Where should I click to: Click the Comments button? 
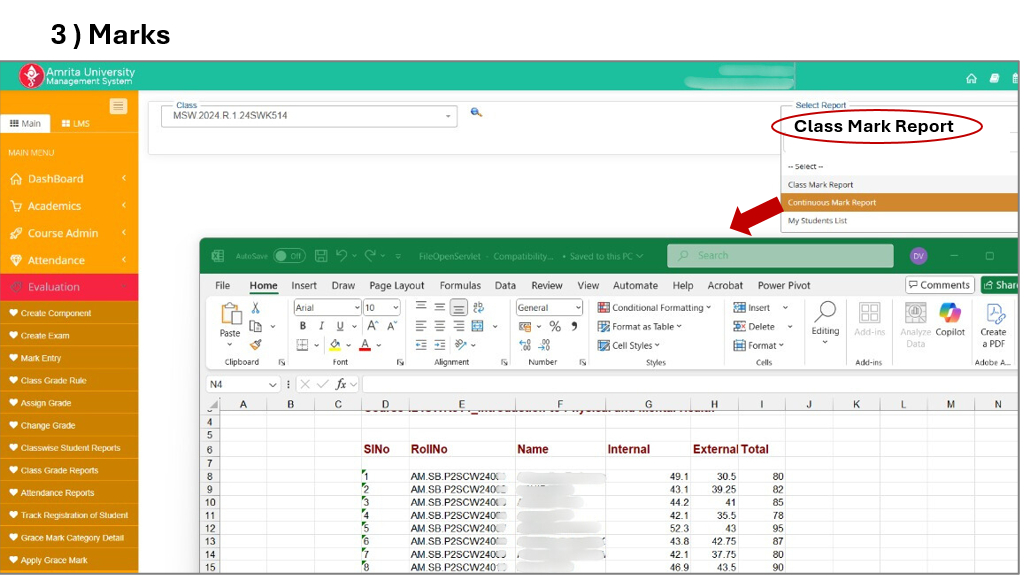pyautogui.click(x=939, y=285)
